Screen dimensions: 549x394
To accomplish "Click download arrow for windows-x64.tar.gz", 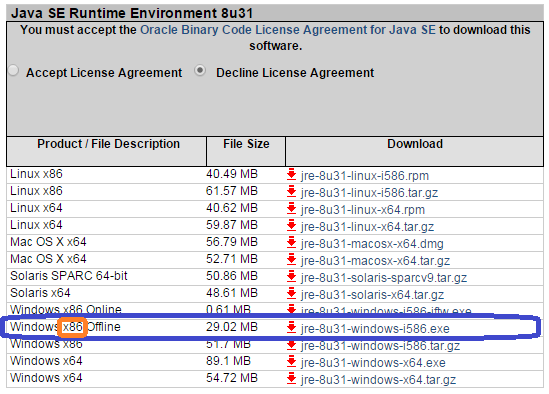I will [291, 379].
